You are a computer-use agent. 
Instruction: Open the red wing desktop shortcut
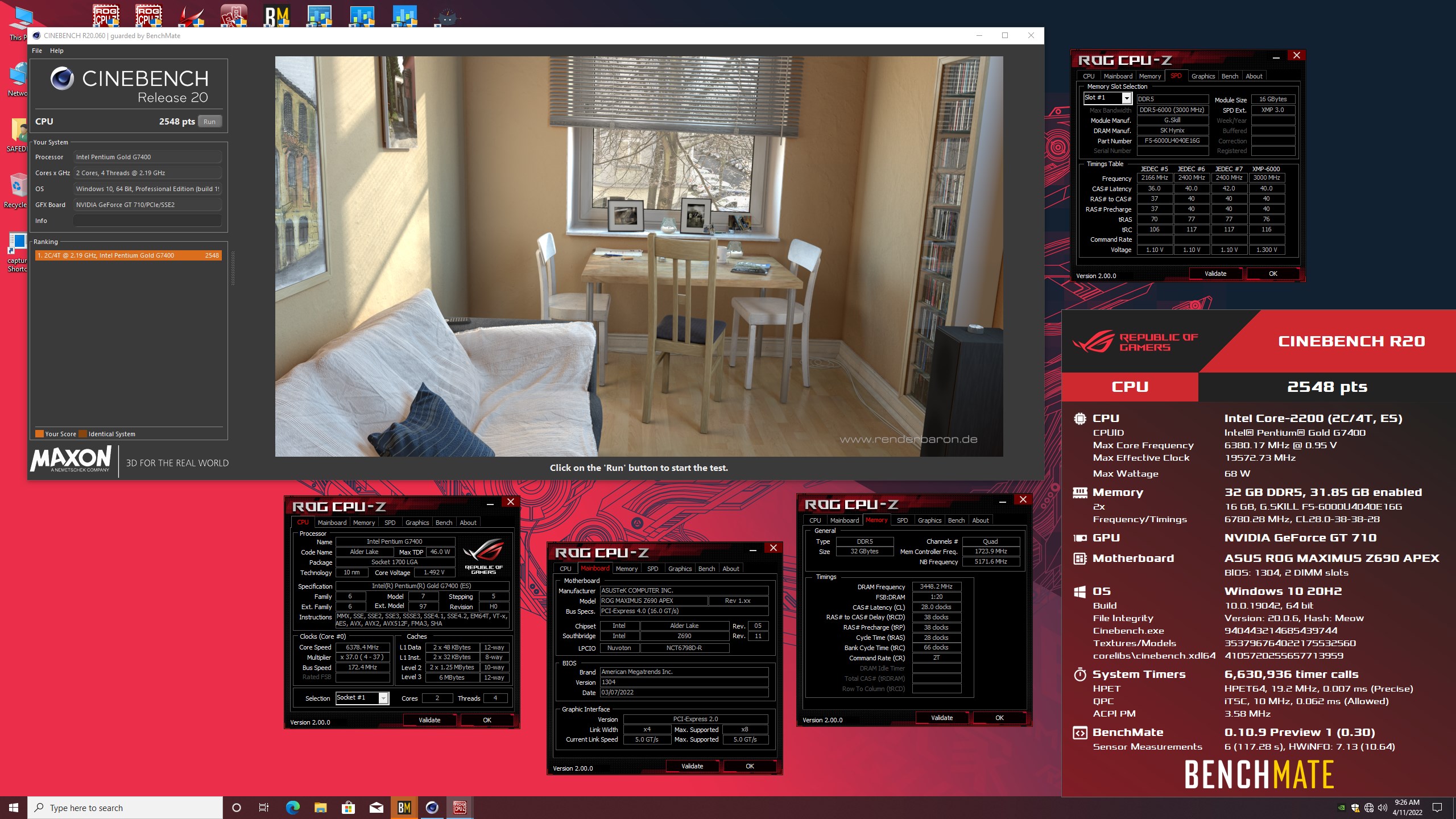192,16
